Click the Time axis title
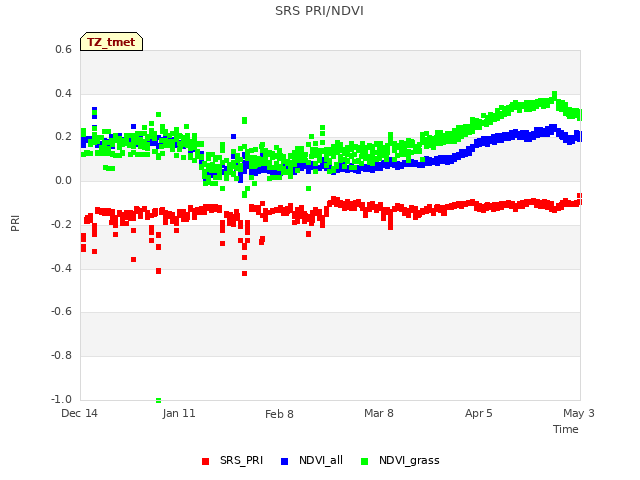Screen dimensions: 640x480 (x=566, y=429)
